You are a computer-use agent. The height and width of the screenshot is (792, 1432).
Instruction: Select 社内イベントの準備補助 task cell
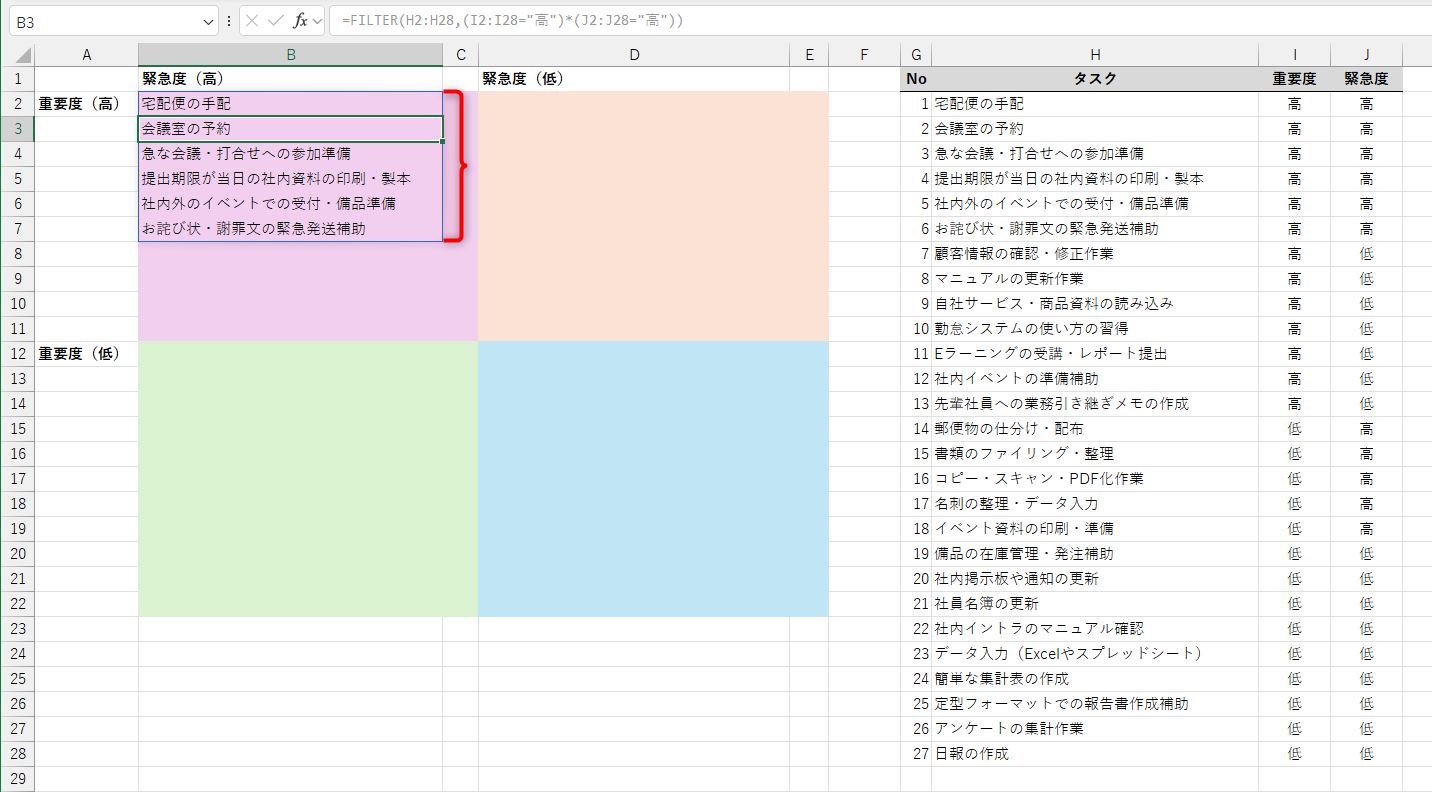coord(1095,379)
